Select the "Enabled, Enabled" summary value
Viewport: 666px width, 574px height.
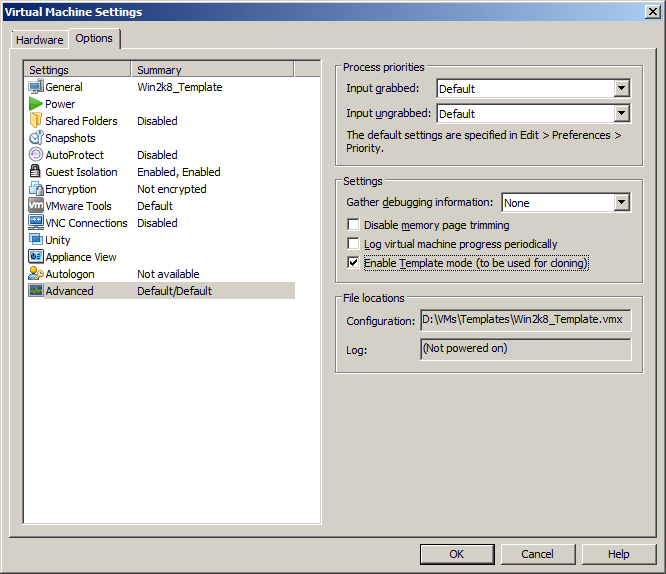coord(179,172)
